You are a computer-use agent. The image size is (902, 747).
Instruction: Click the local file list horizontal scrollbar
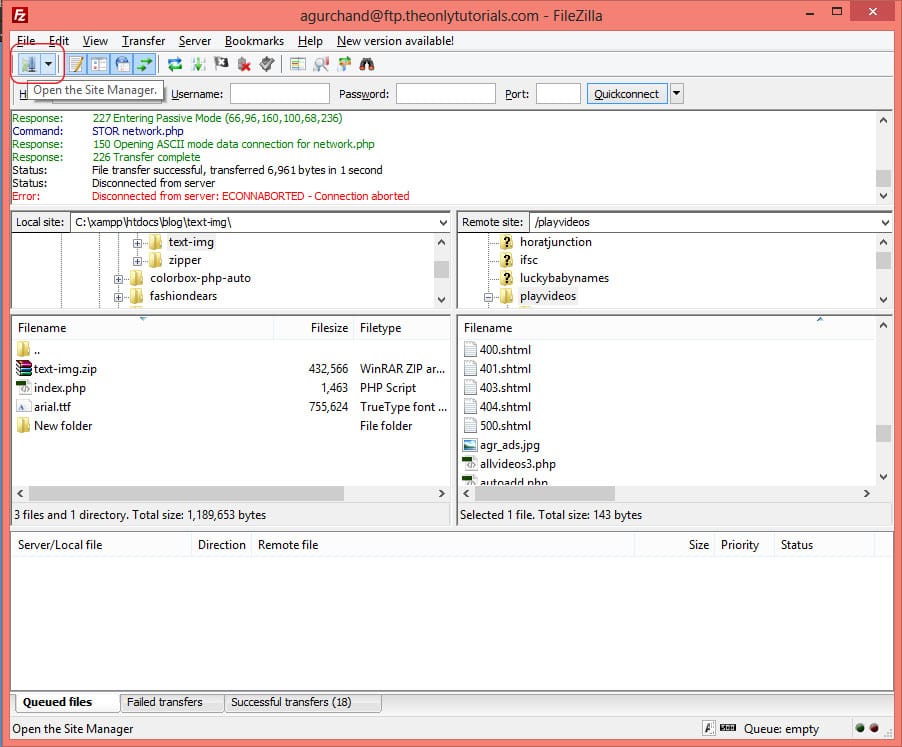click(x=186, y=493)
